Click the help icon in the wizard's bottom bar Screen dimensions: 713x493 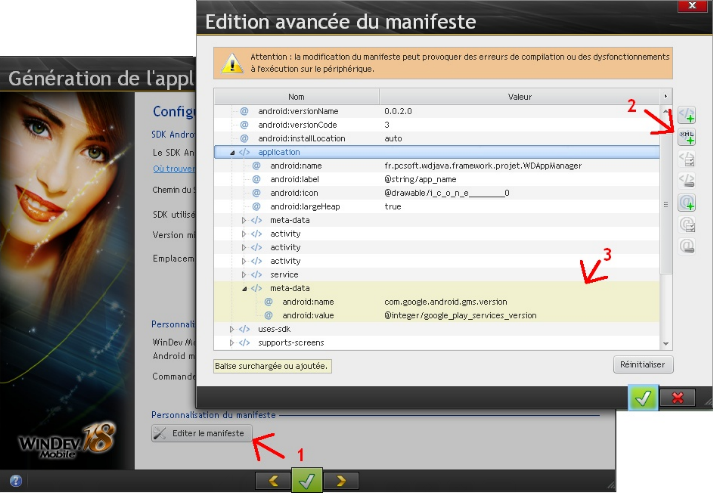tap(15, 481)
